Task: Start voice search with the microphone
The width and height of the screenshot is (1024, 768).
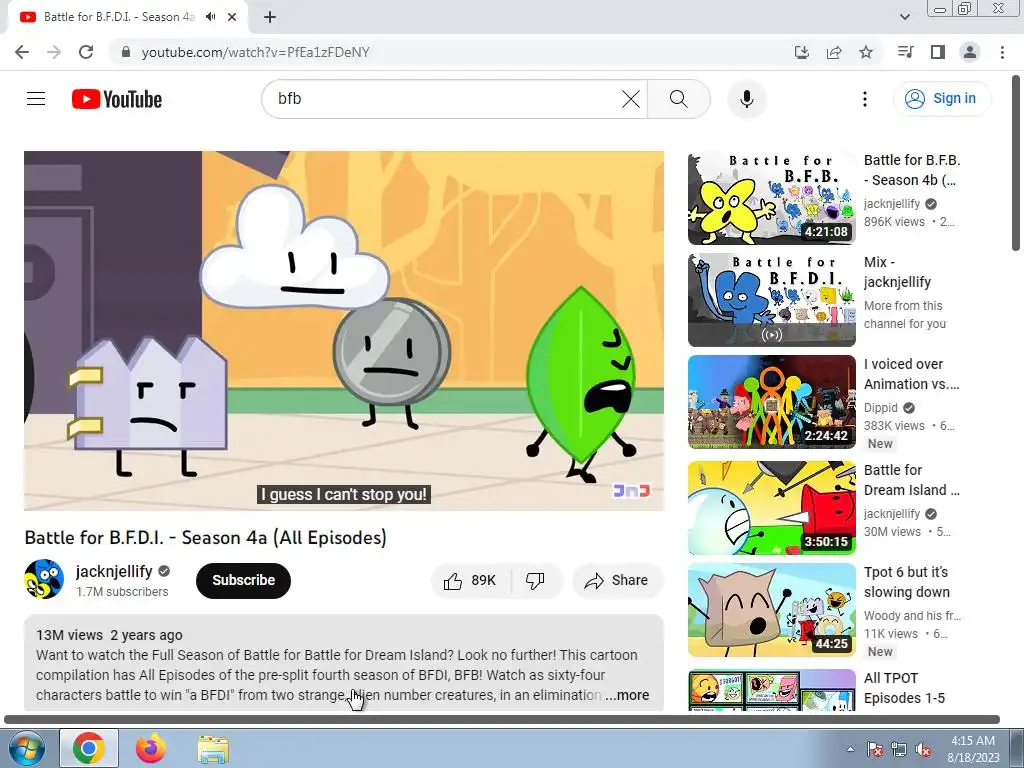Action: 746,99
